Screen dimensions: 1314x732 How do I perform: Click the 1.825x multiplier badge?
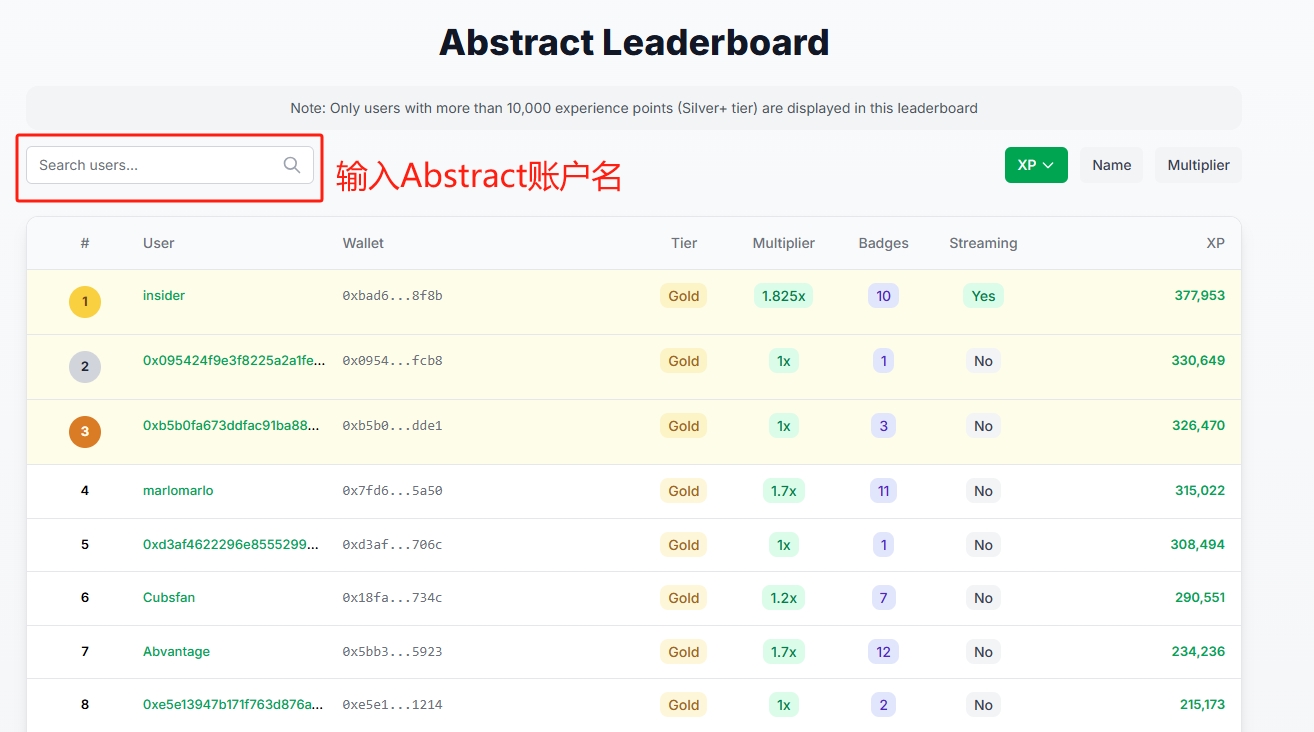[783, 296]
